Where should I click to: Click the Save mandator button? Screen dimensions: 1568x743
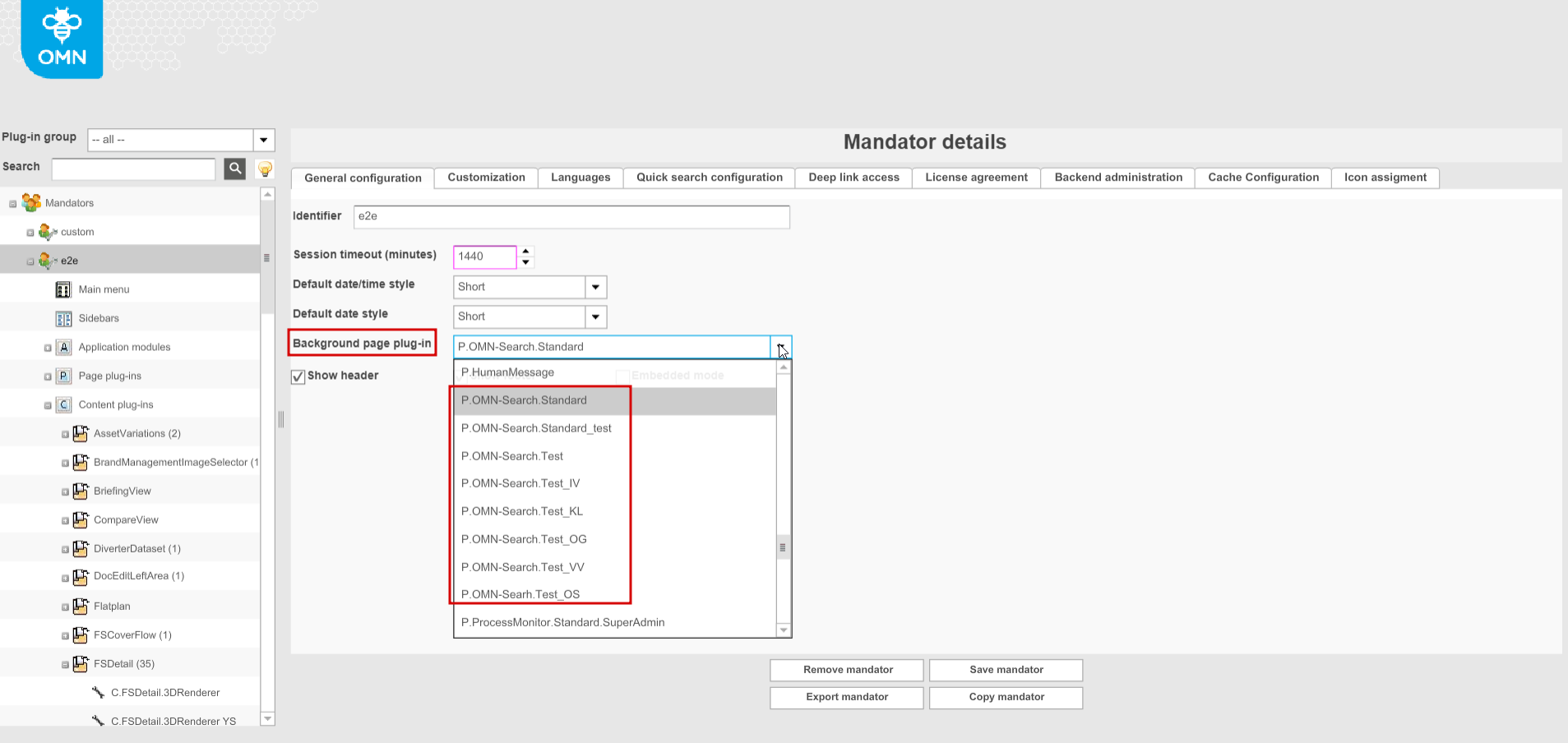(x=1005, y=670)
